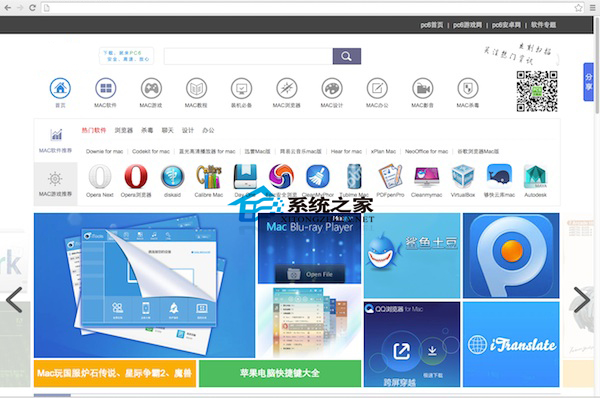Select the VirtualBox cube icon
600x398 pixels.
(x=463, y=176)
